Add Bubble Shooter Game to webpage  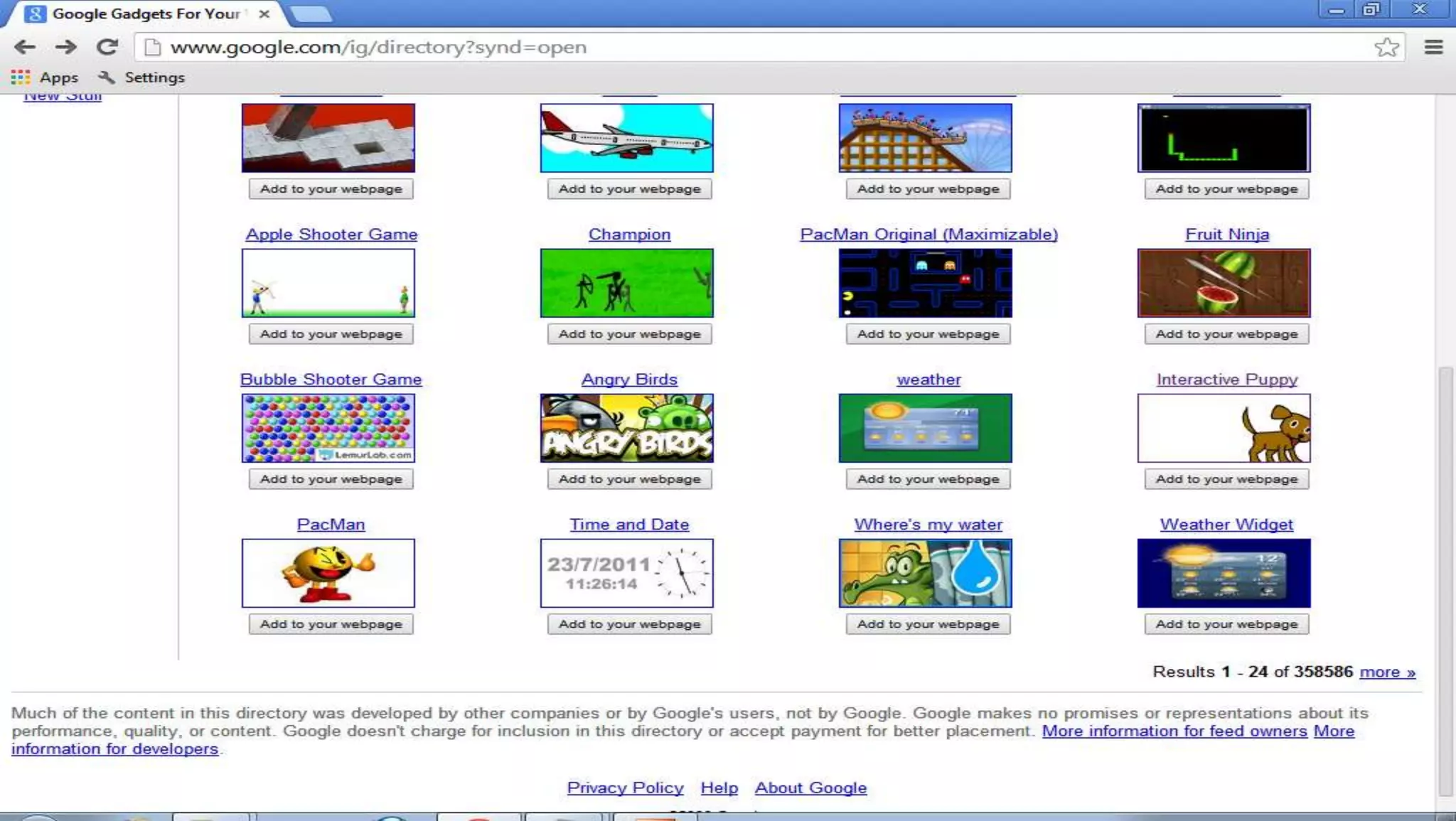tap(331, 479)
